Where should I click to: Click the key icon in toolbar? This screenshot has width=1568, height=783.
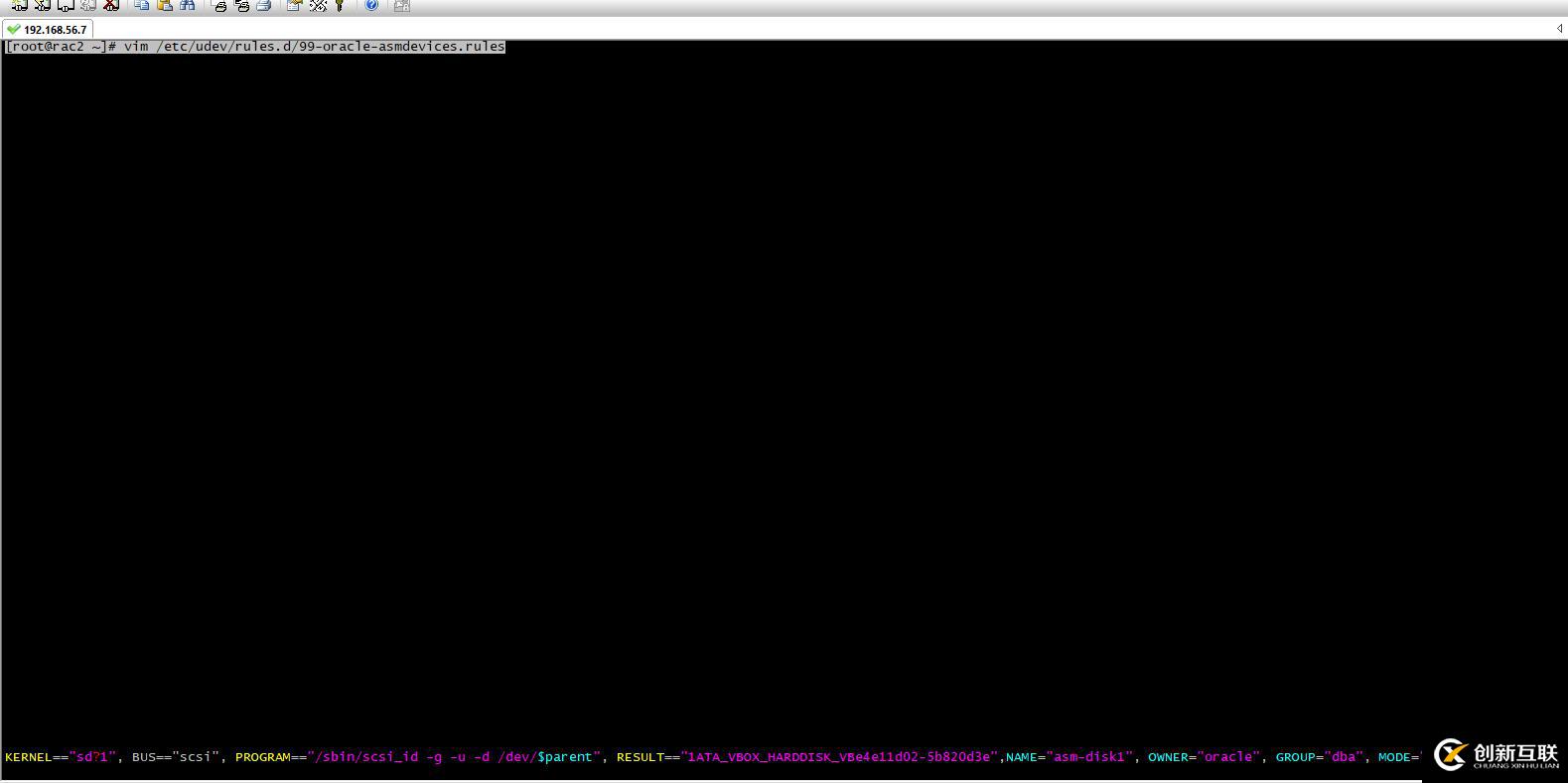pyautogui.click(x=340, y=5)
